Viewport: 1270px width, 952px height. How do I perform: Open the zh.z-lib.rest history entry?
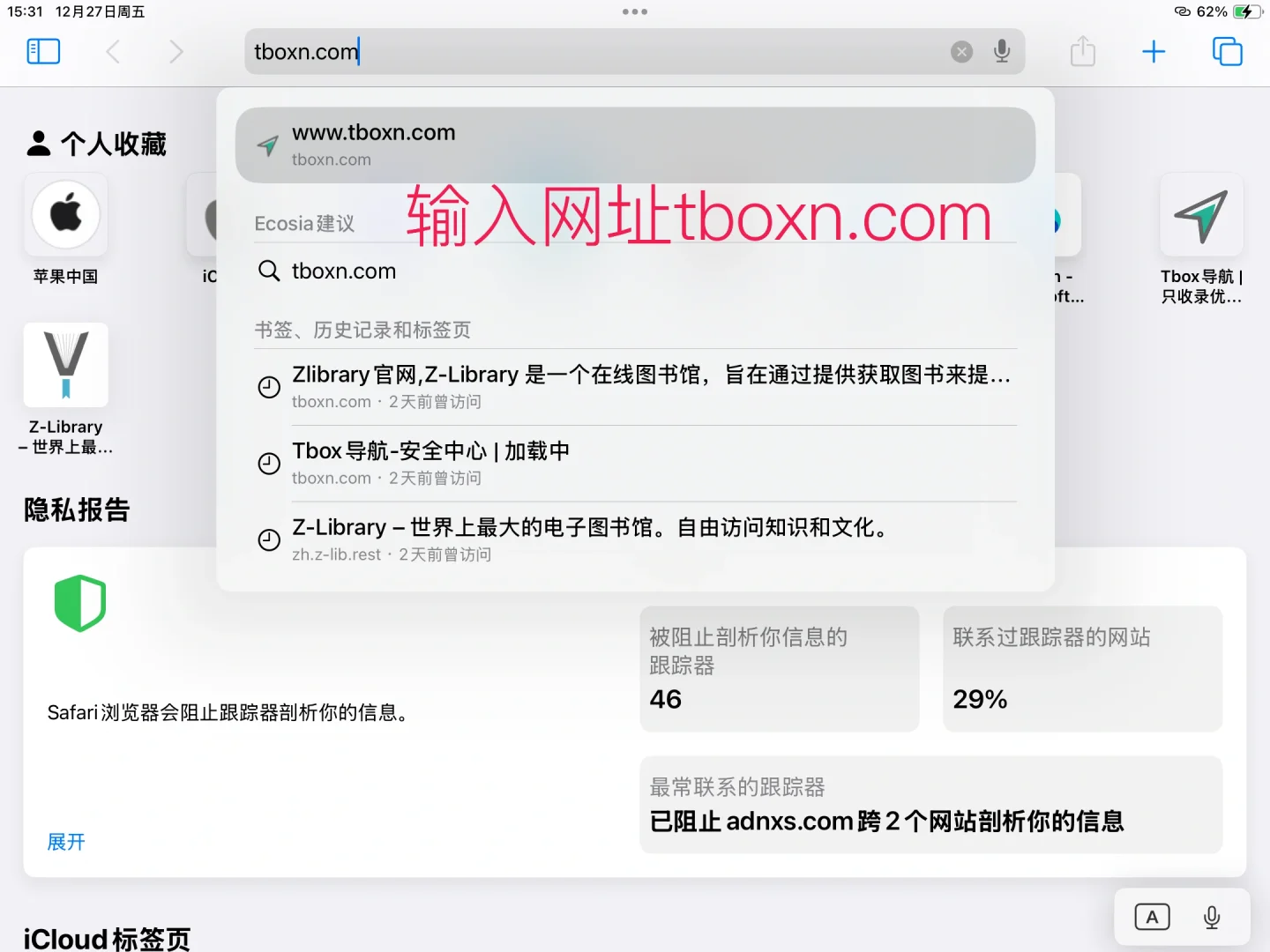coord(635,539)
